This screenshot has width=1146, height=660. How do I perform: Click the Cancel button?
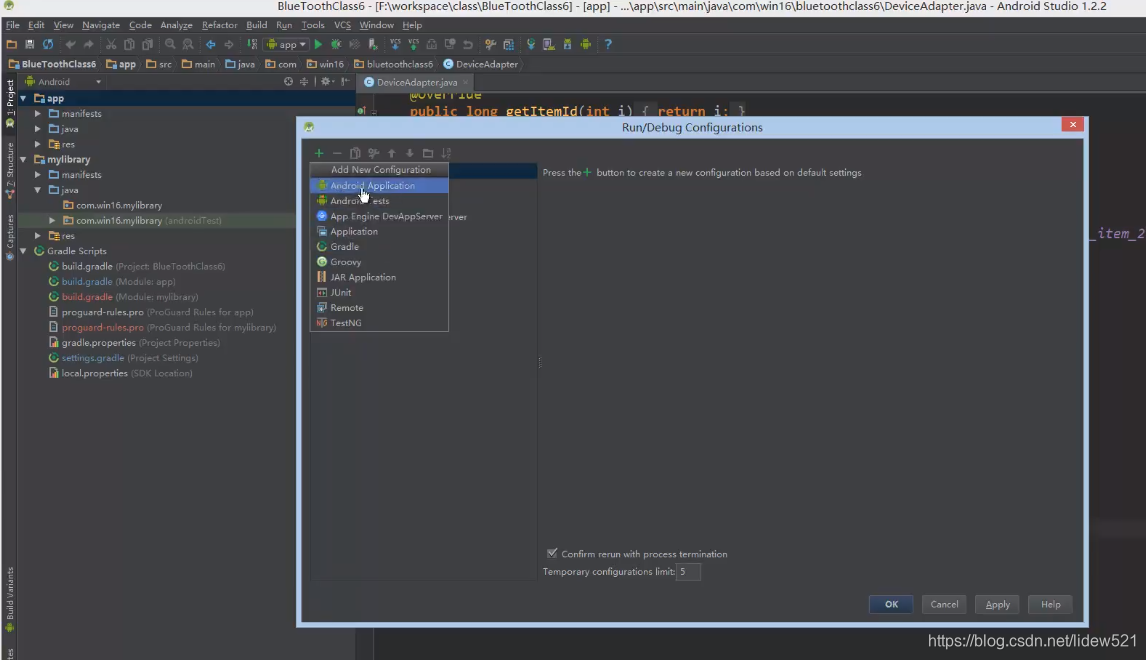point(944,604)
